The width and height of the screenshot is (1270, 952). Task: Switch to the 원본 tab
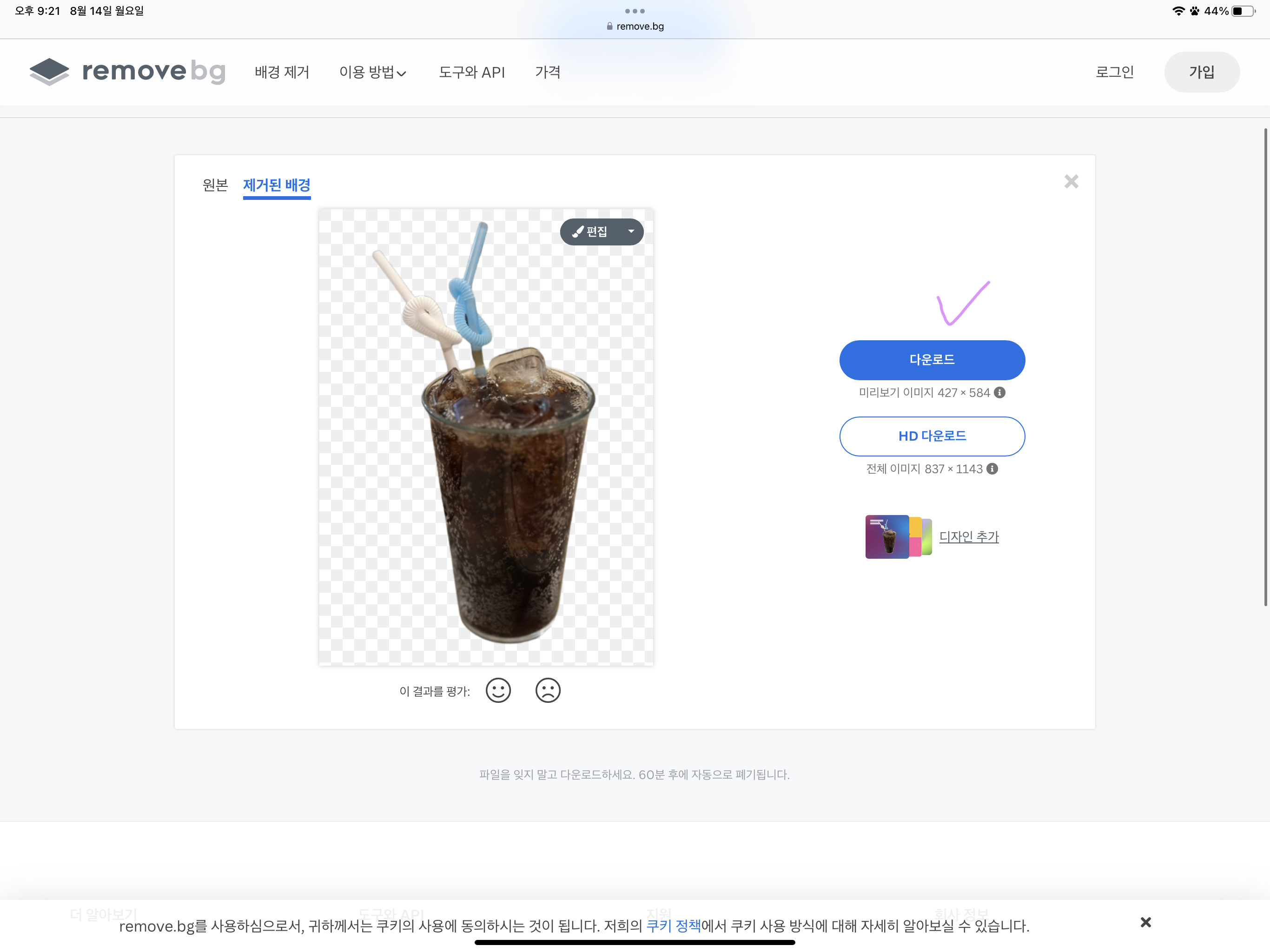click(215, 185)
